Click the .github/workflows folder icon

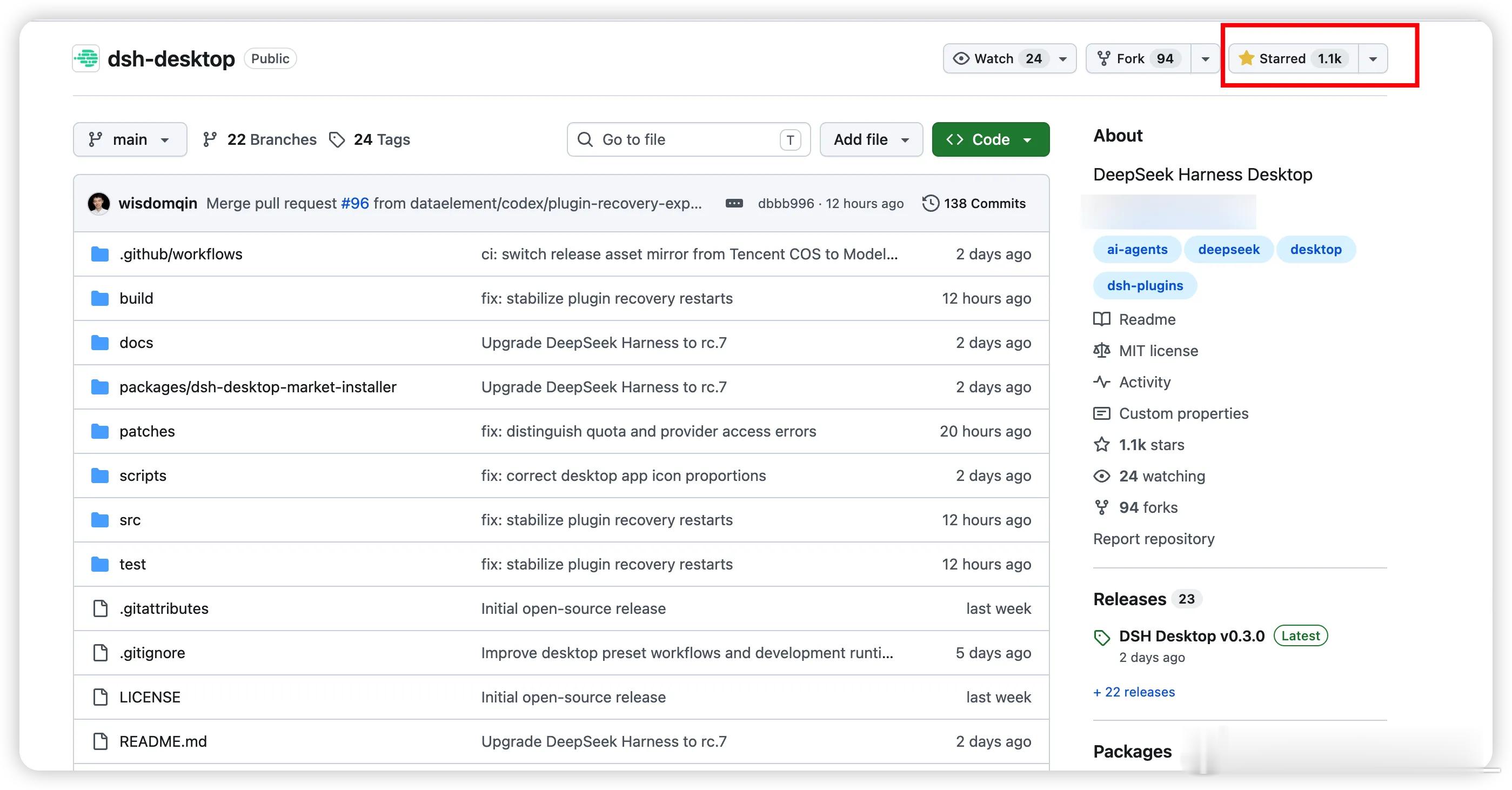[x=100, y=254]
